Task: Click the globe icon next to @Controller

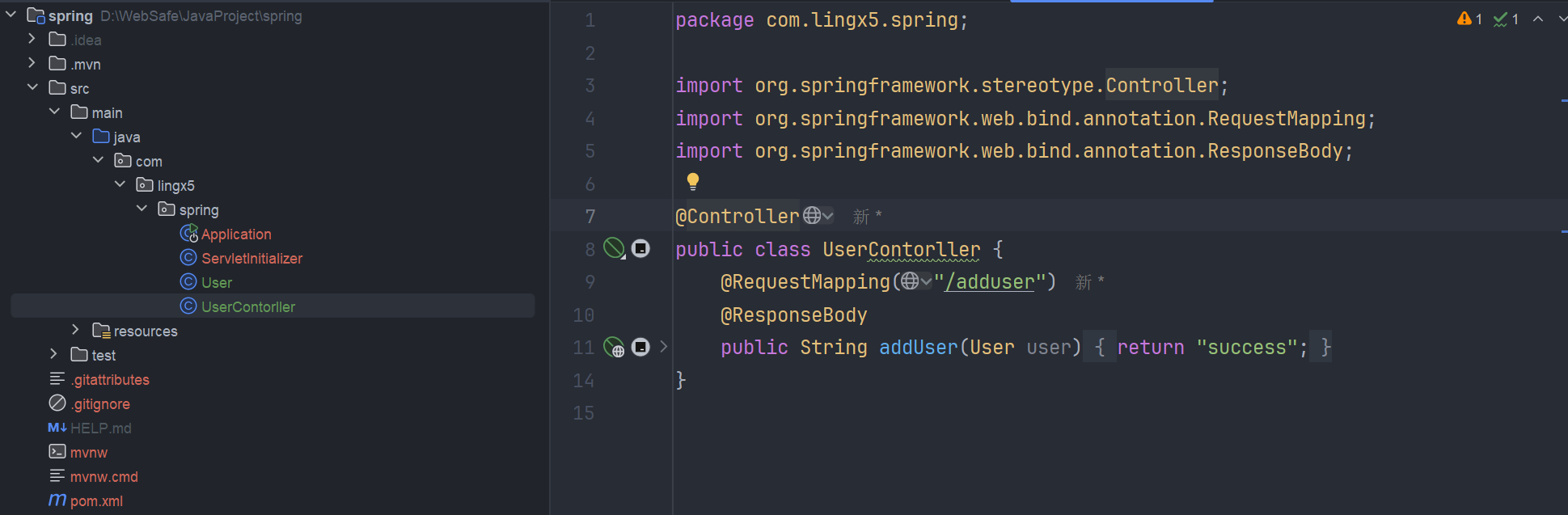Action: [x=813, y=215]
